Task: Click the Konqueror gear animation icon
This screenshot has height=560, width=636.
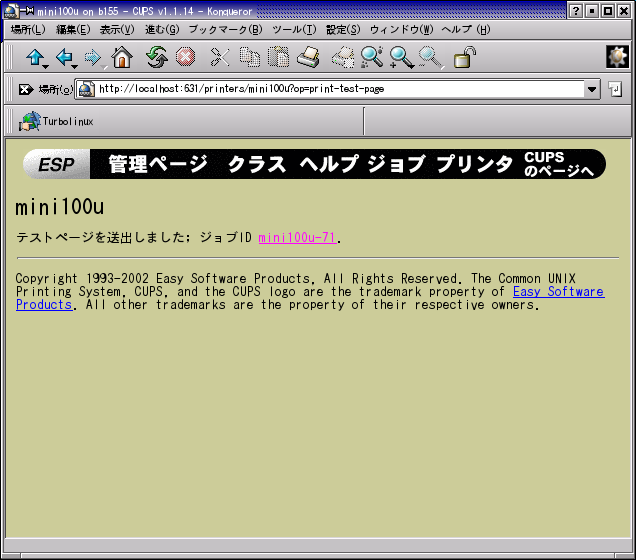Action: coord(617,56)
